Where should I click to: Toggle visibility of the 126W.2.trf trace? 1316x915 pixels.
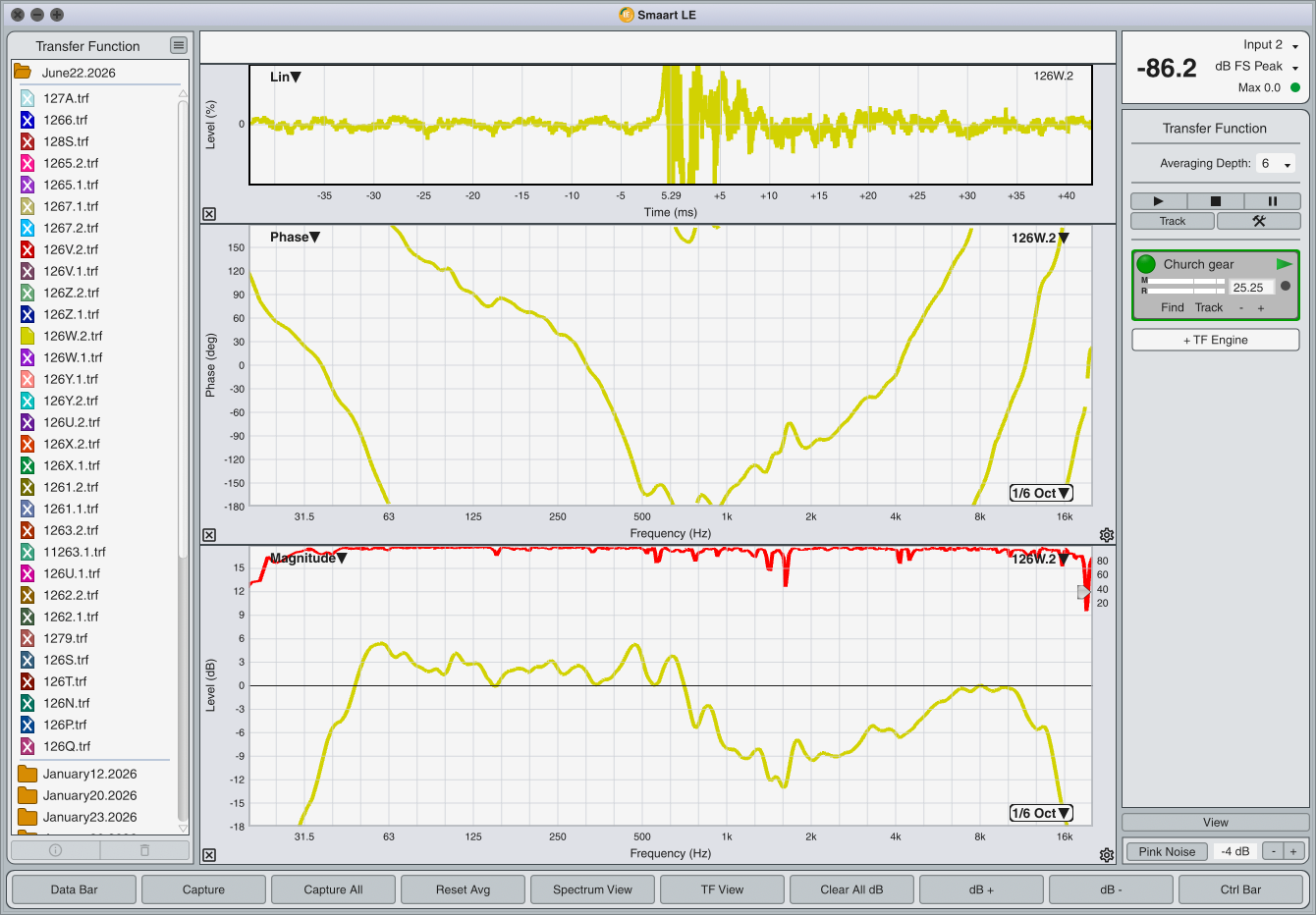pyautogui.click(x=27, y=336)
